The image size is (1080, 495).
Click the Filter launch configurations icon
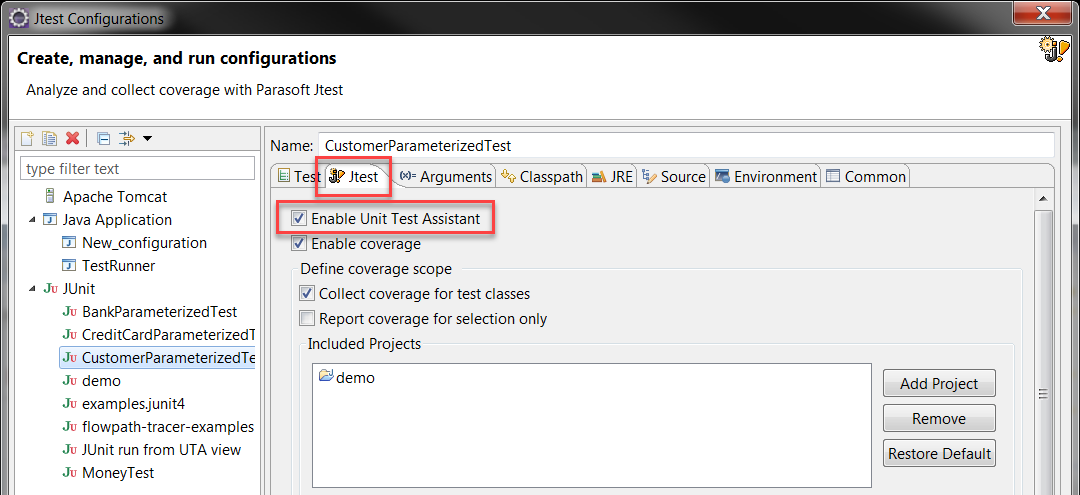click(127, 138)
